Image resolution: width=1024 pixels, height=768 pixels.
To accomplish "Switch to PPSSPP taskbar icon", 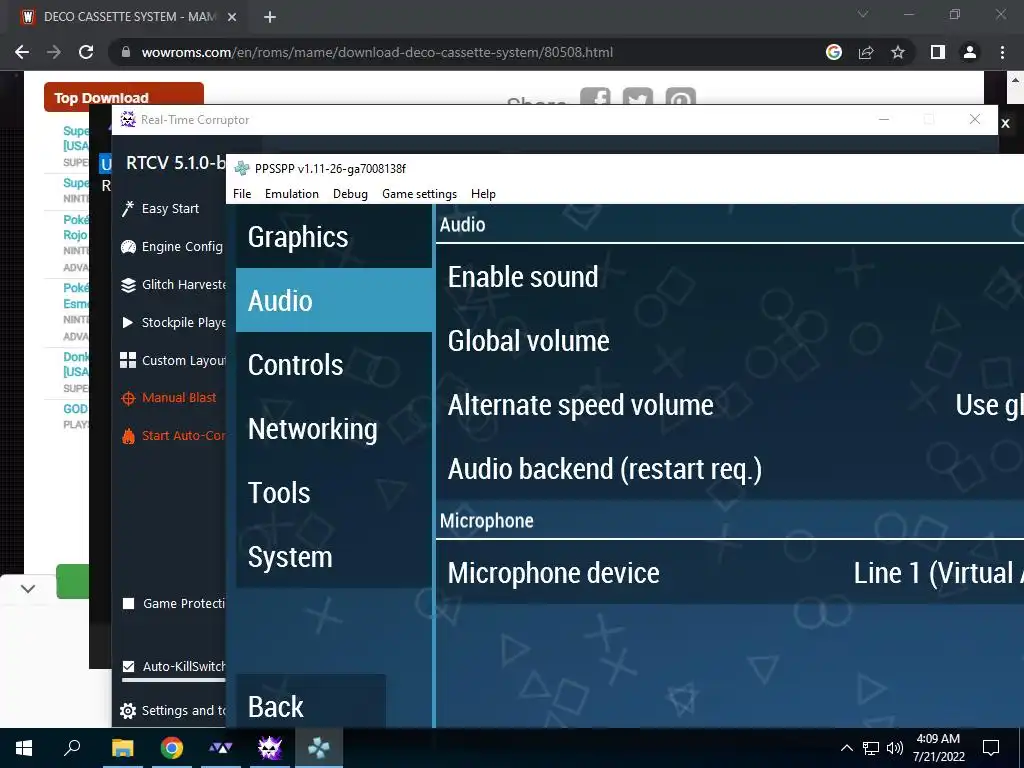I will tap(319, 748).
